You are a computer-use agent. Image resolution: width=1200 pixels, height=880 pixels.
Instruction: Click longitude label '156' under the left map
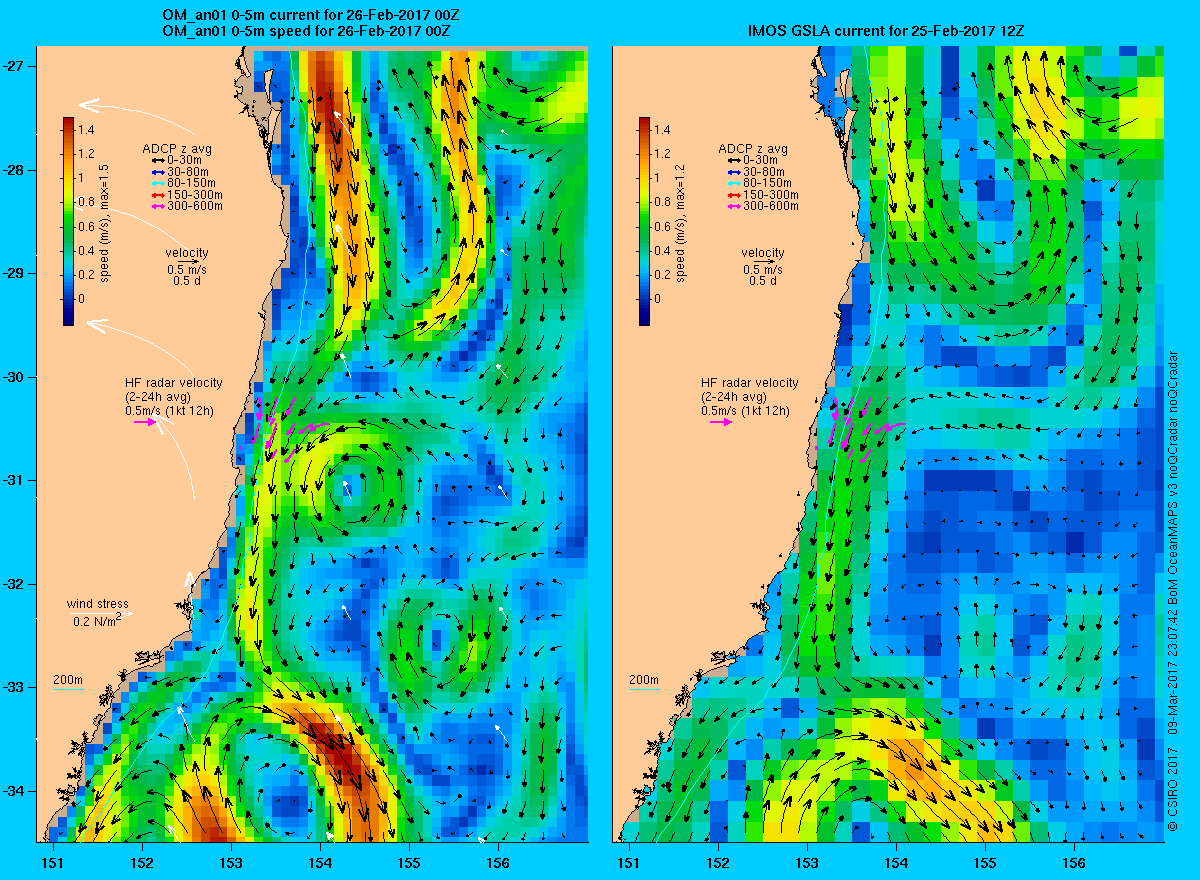pos(498,862)
